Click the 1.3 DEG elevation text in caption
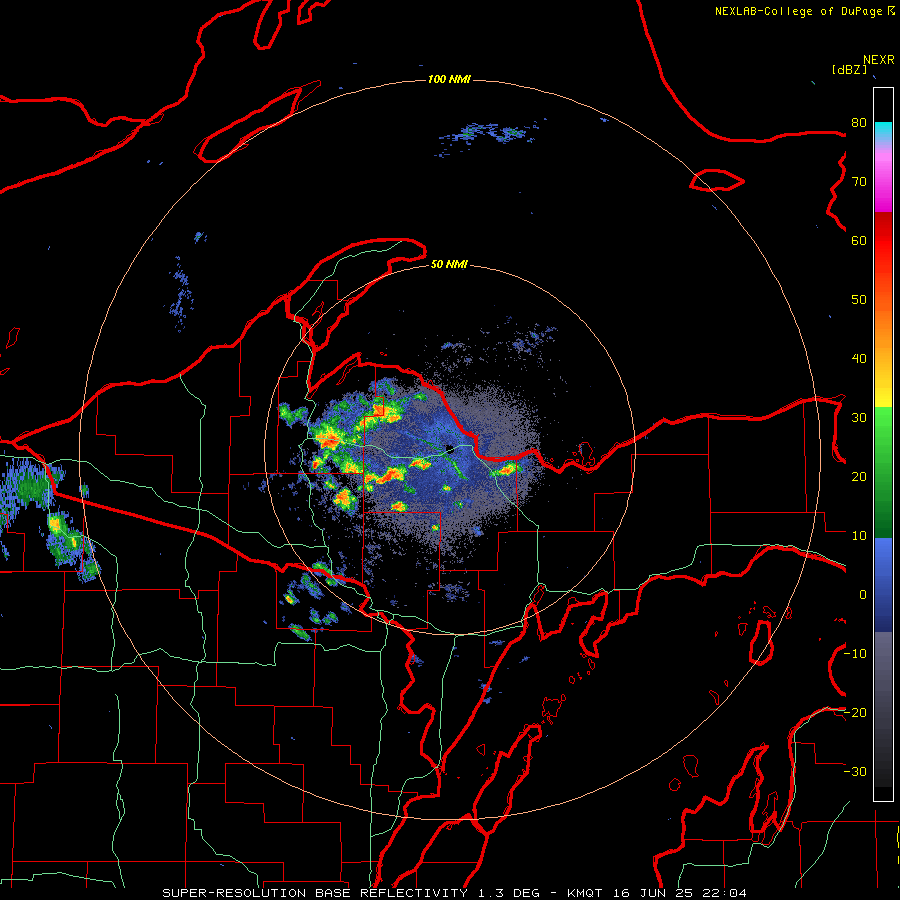900x900 pixels. click(509, 893)
